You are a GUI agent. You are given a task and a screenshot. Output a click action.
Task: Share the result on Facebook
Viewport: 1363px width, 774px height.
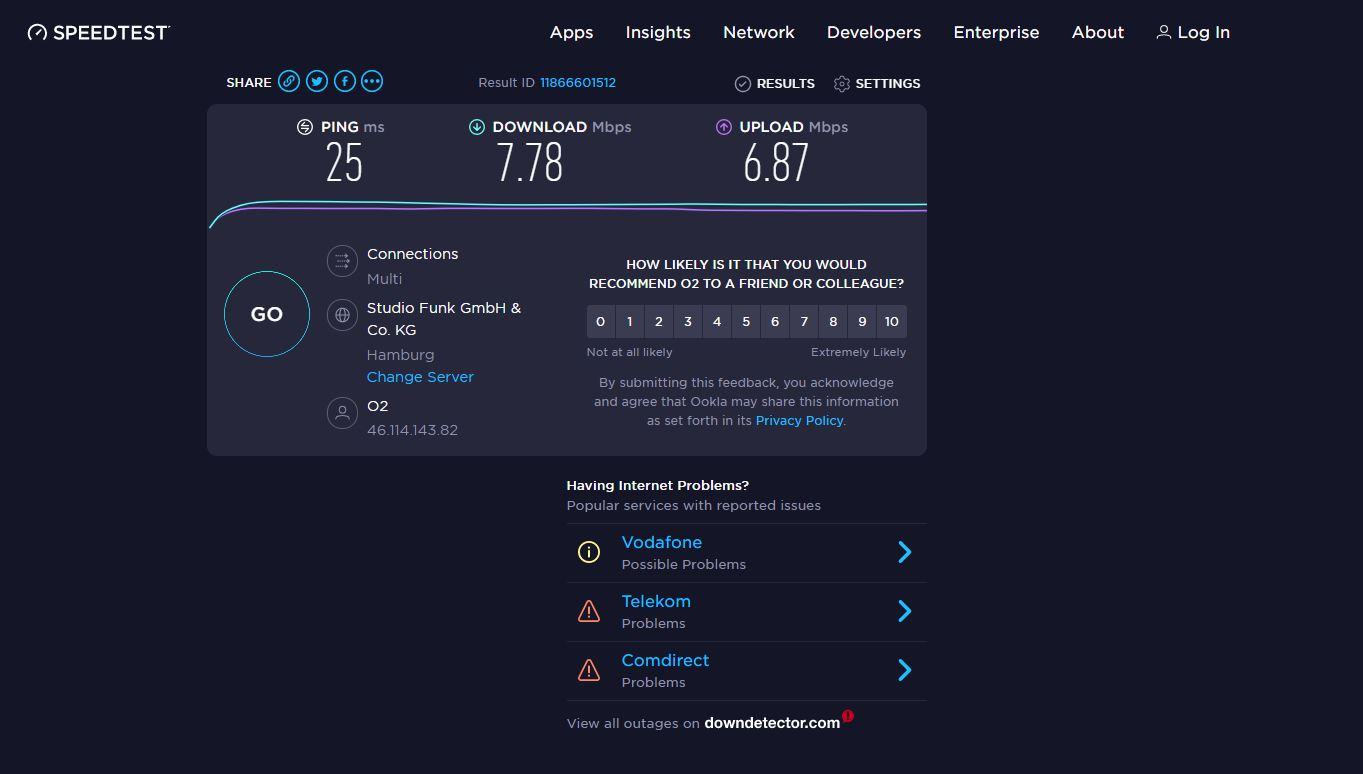(345, 82)
